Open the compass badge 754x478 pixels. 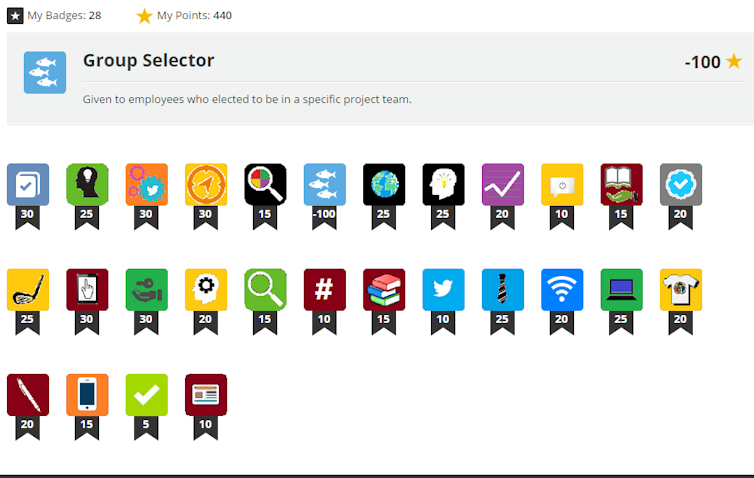coord(206,184)
